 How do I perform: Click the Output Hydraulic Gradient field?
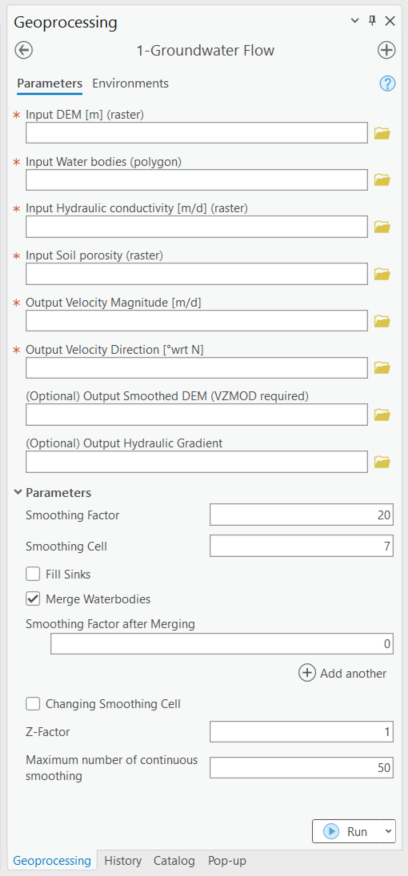(x=197, y=462)
